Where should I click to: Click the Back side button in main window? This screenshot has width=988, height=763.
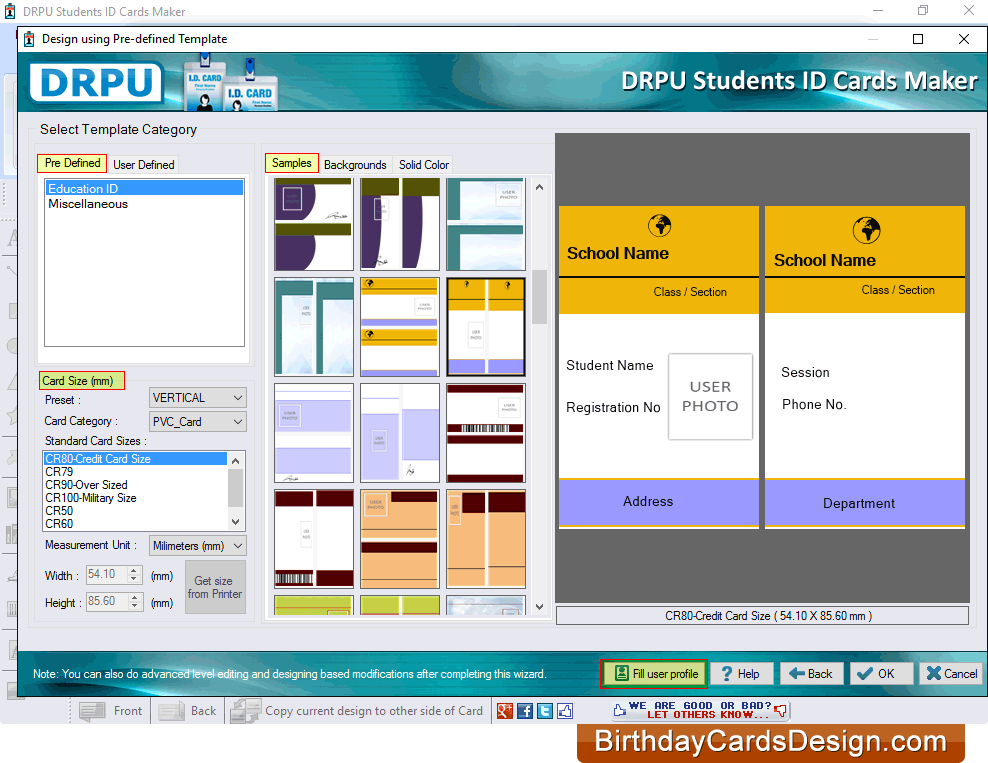click(187, 711)
